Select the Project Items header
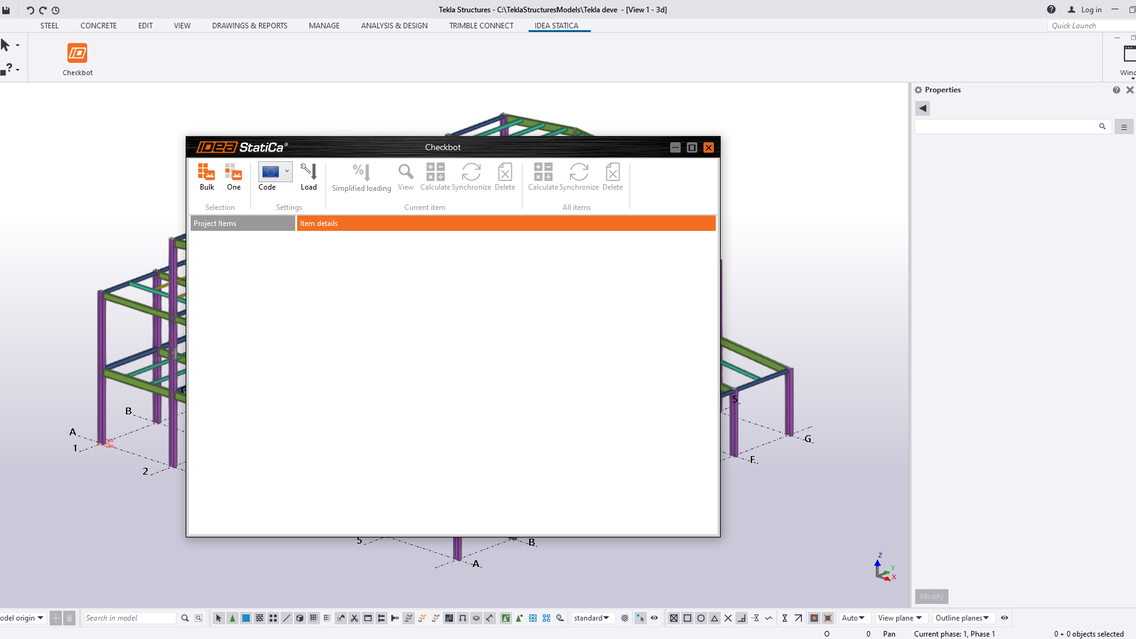1136x639 pixels. click(243, 223)
